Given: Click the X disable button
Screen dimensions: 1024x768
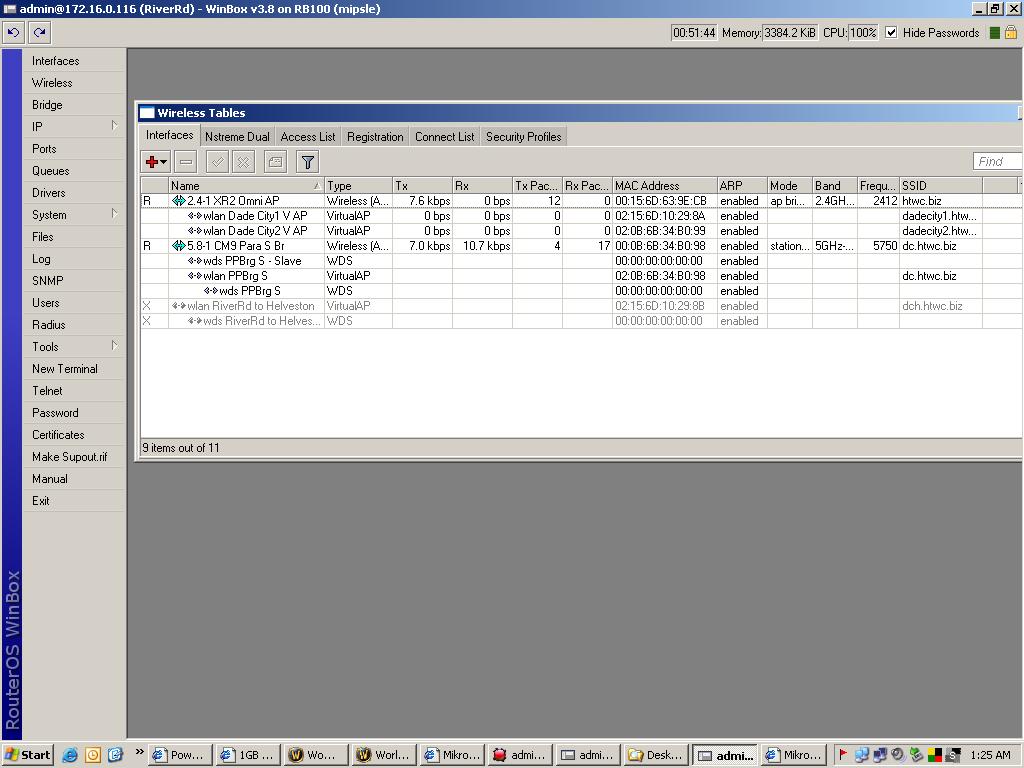Looking at the screenshot, I should click(x=243, y=162).
